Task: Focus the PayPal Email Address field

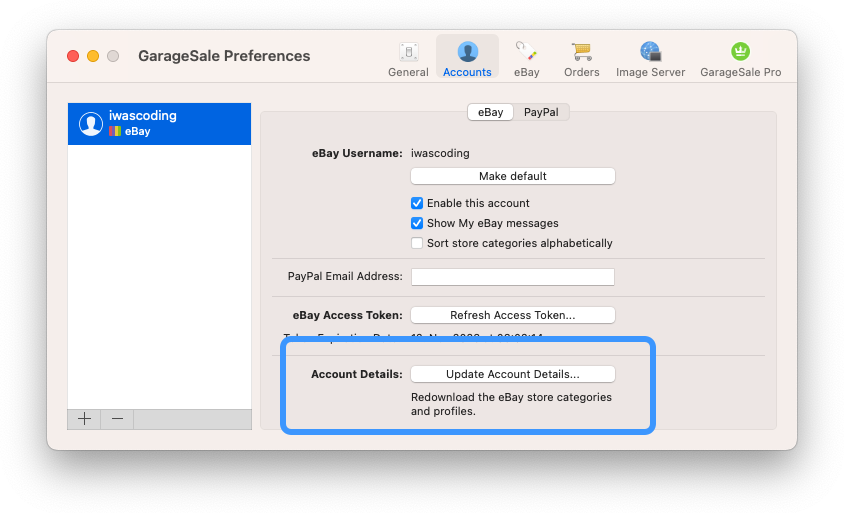Action: (512, 276)
